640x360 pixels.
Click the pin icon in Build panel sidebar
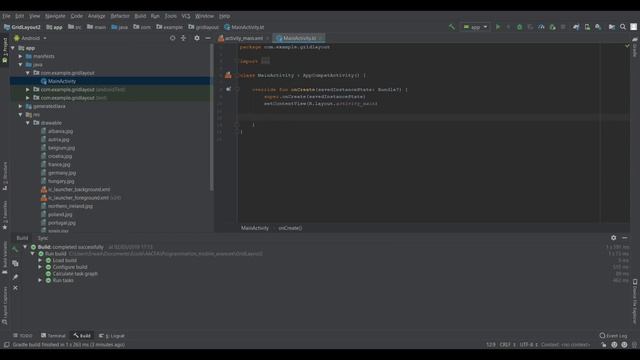15,277
